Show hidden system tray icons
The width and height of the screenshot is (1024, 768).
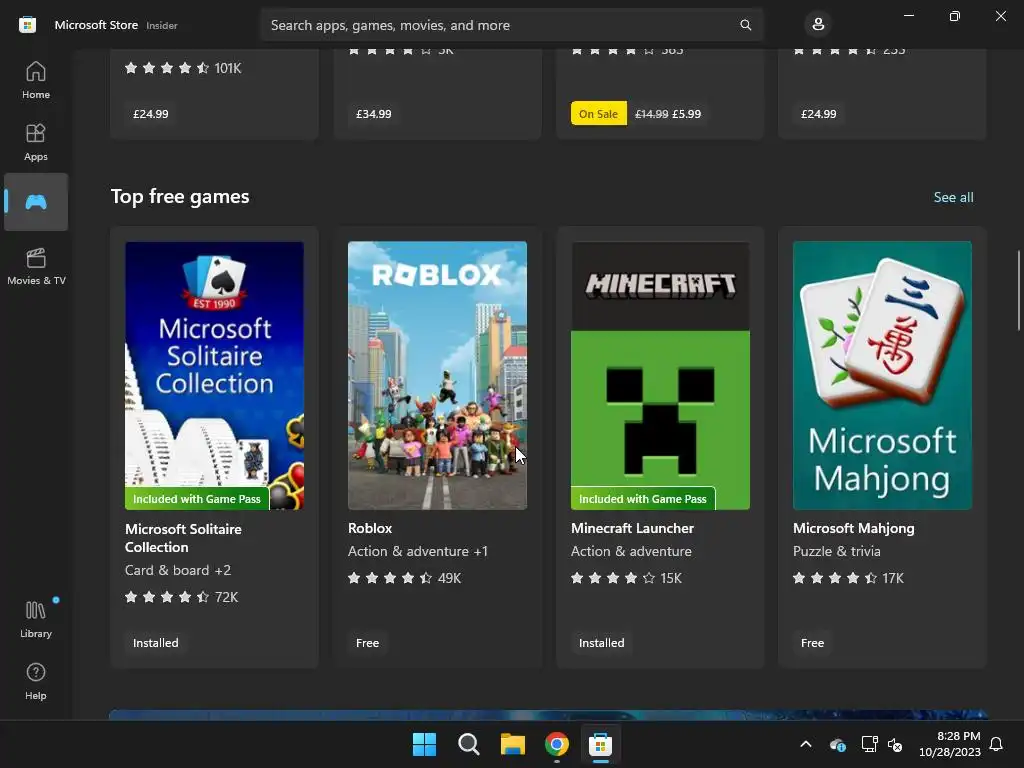pos(806,744)
